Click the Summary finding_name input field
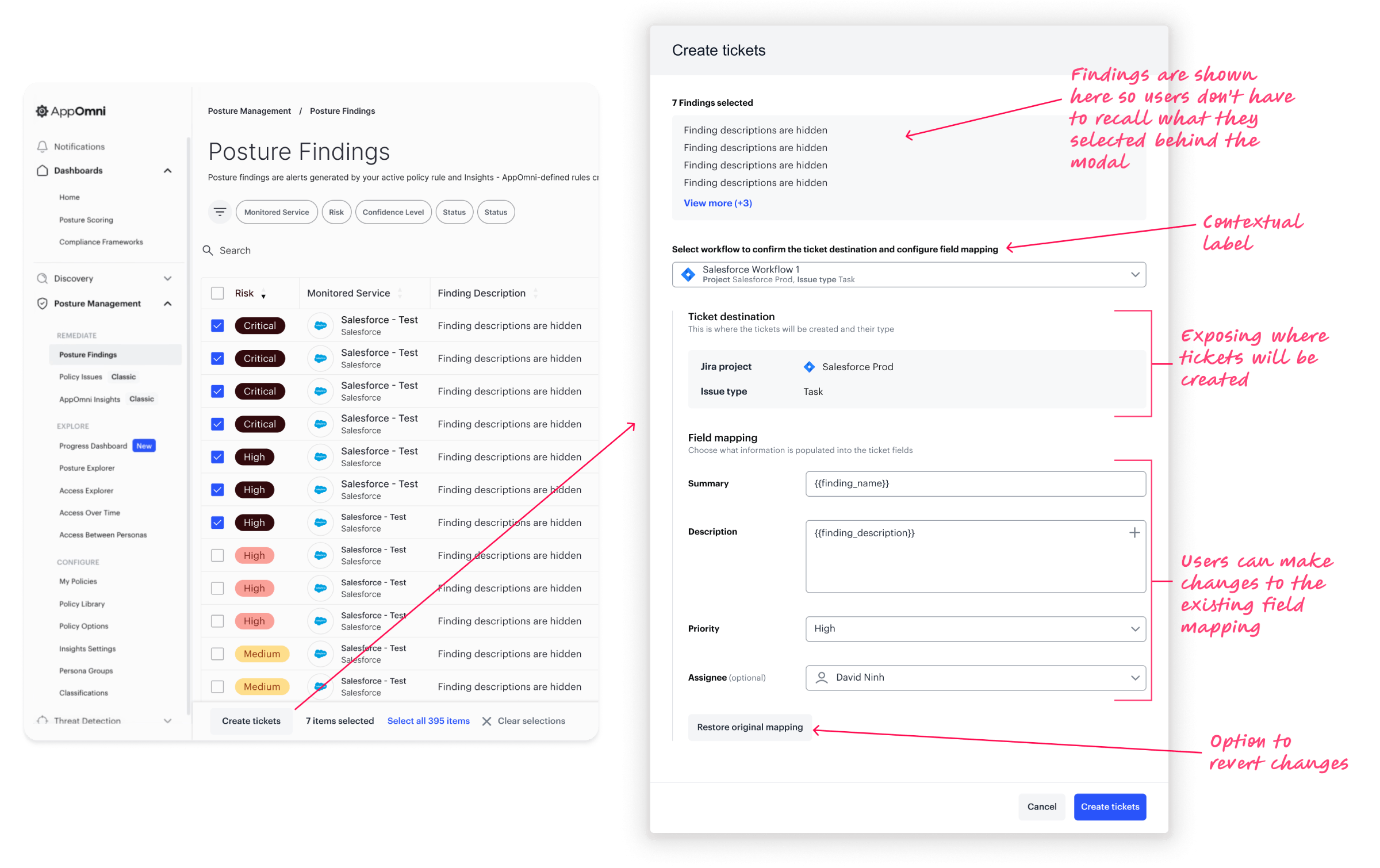This screenshot has width=1380, height=868. [975, 484]
